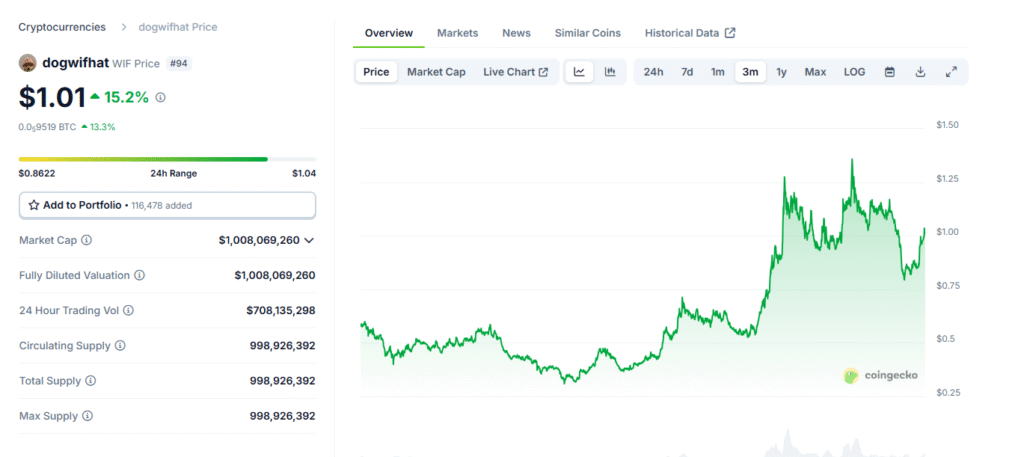This screenshot has width=1024, height=457.
Task: Click the dogwifhat coin logo icon
Action: tap(27, 63)
